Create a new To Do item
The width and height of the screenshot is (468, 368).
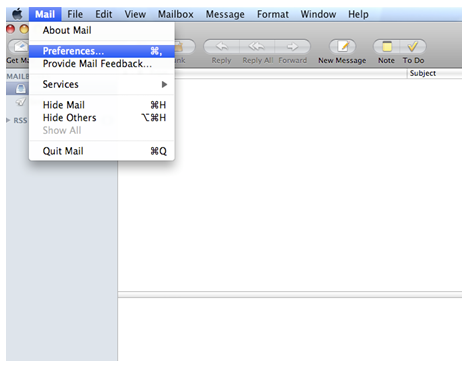point(413,47)
